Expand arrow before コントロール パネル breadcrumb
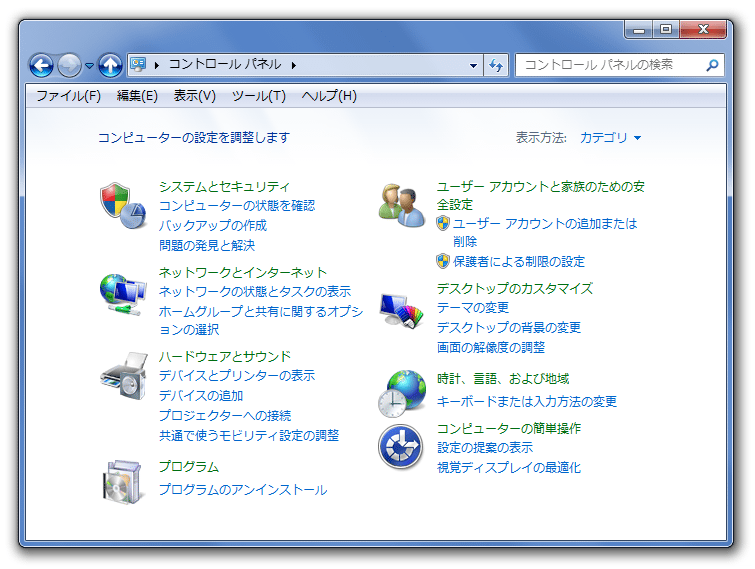 coord(156,65)
